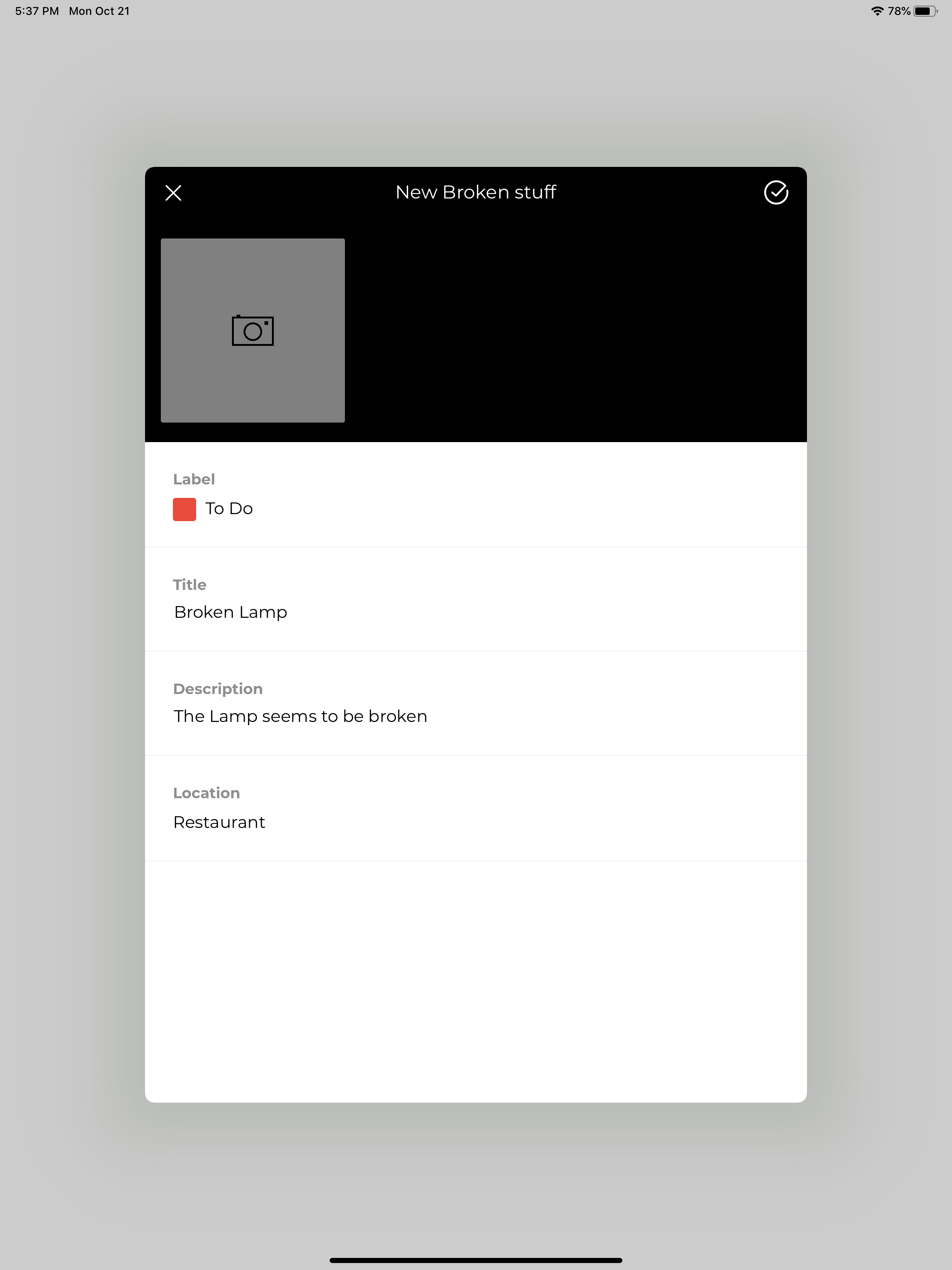Tap the home indicator bar
This screenshot has height=1270, width=952.
click(x=476, y=1260)
